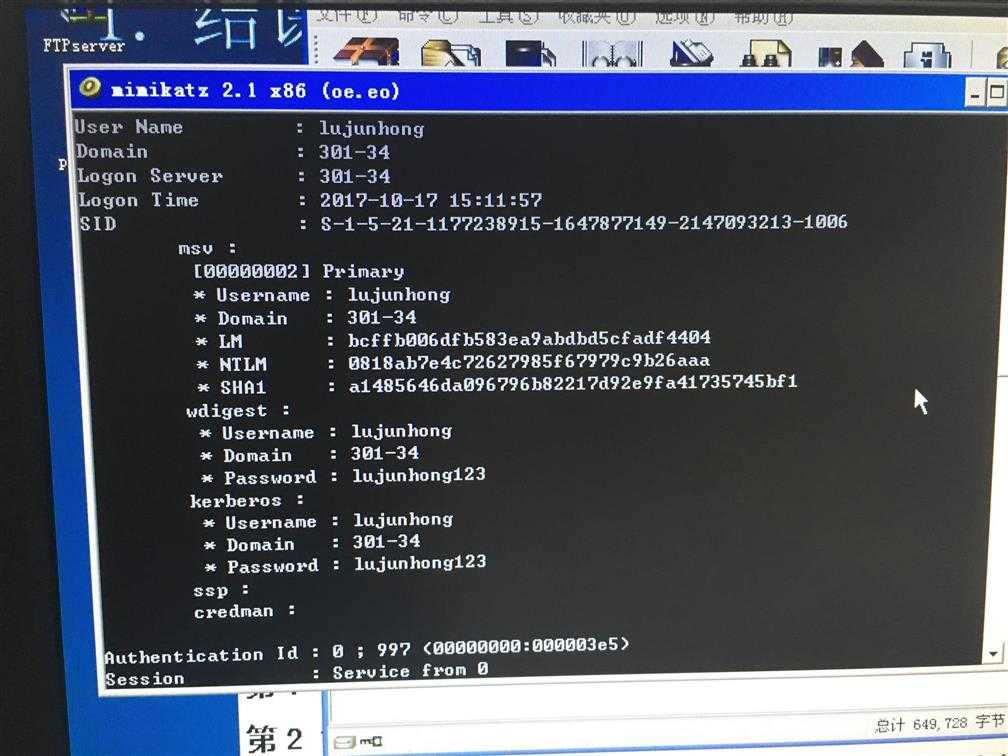Click the NTLM hash 0818ab7e4c72627985
This screenshot has width=1008, height=756.
[529, 361]
